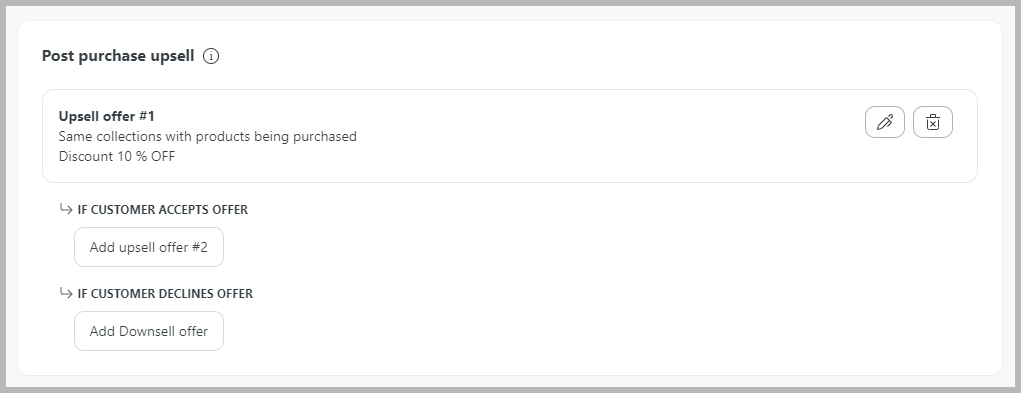Viewport: 1021px width, 393px height.
Task: Select the Post purchase upsell heading
Action: click(118, 56)
